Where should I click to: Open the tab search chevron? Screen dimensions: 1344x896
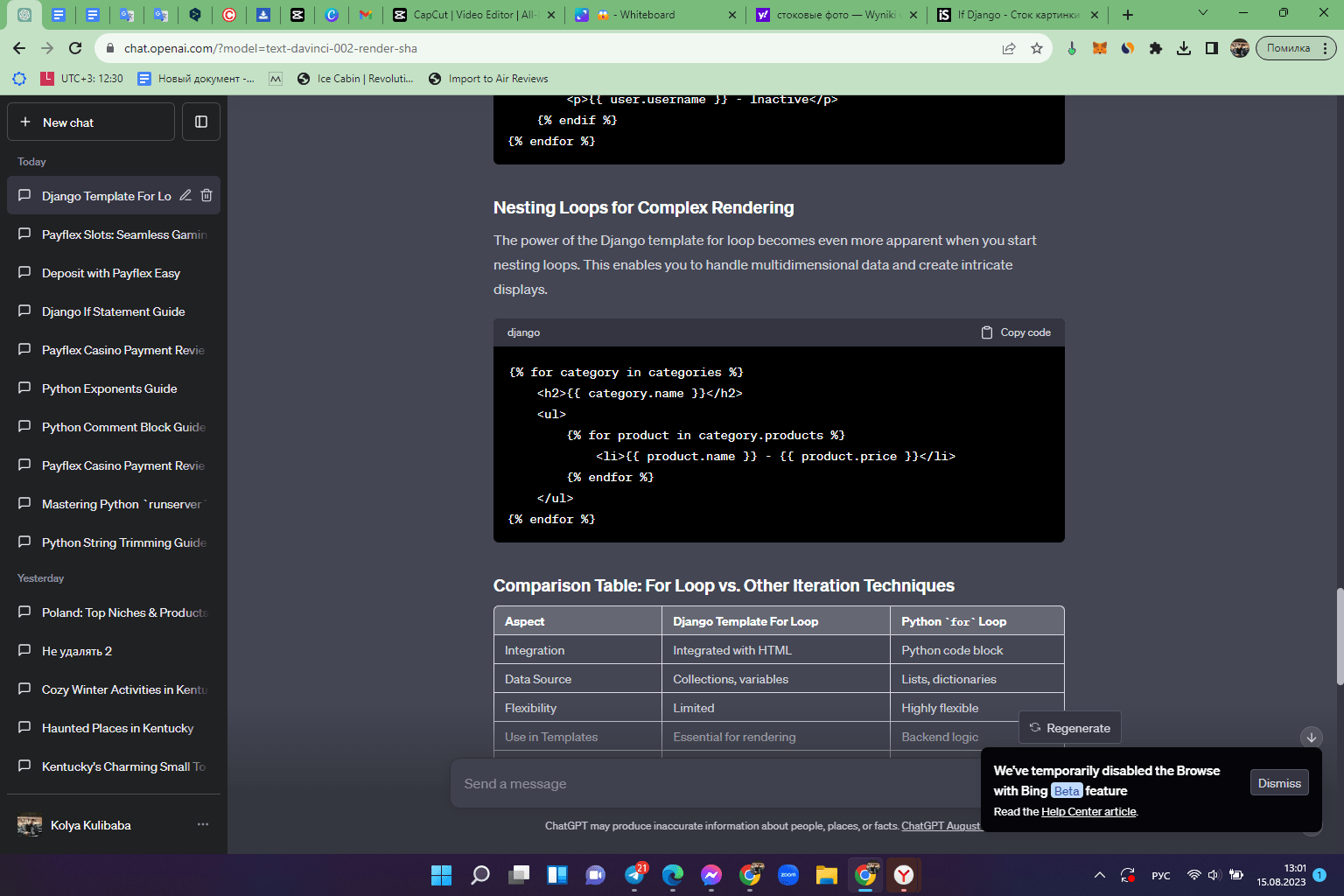pos(1202,14)
